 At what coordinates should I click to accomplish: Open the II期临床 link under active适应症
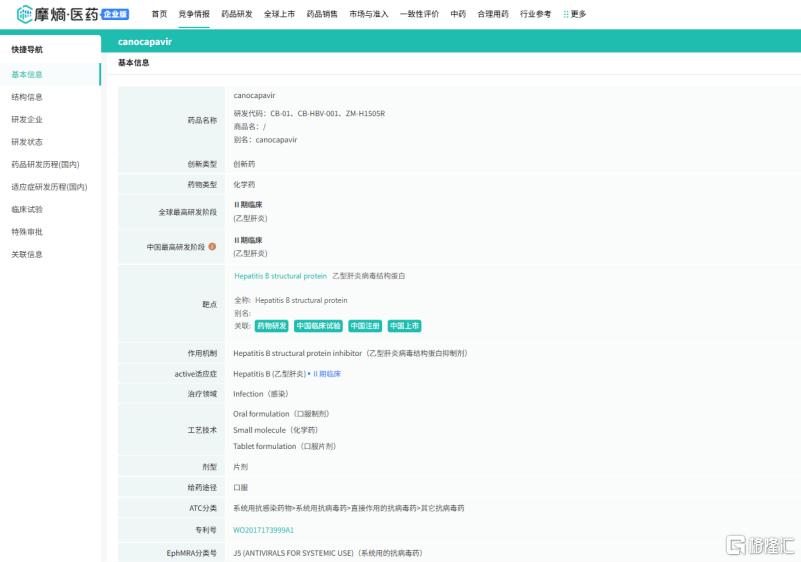point(327,374)
